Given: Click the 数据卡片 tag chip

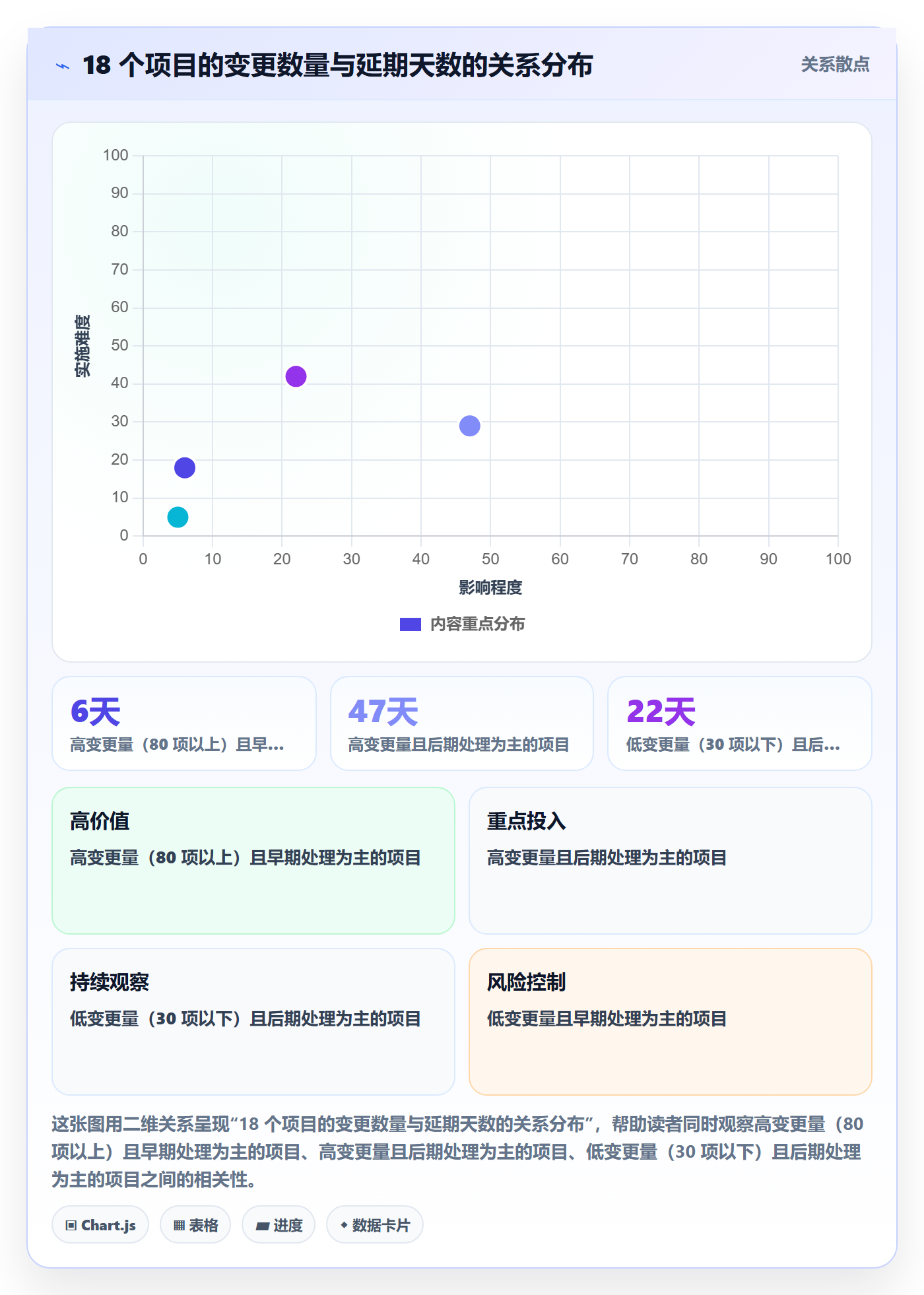Looking at the screenshot, I should [x=375, y=1225].
